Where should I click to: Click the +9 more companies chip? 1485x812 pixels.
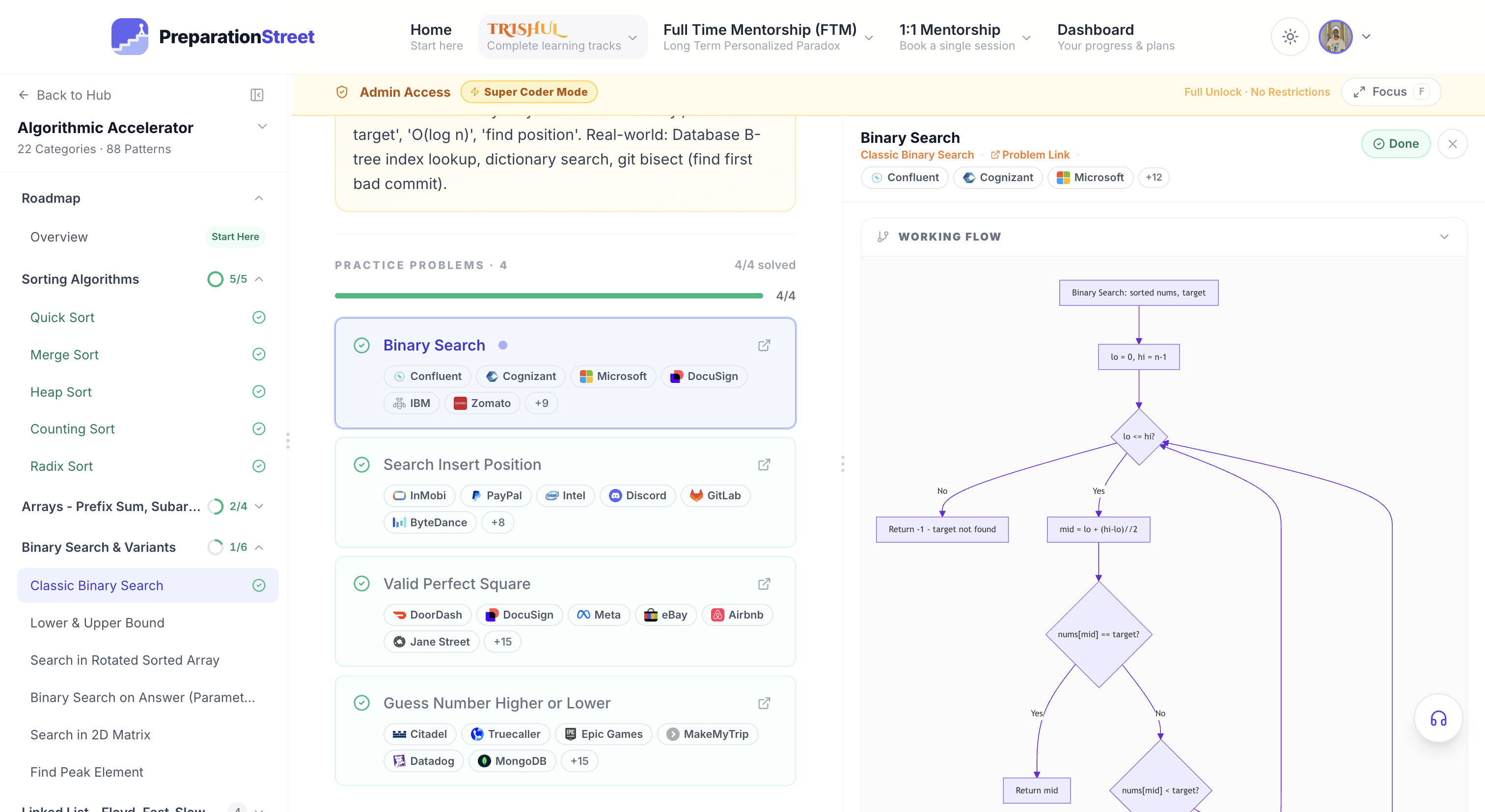point(541,404)
